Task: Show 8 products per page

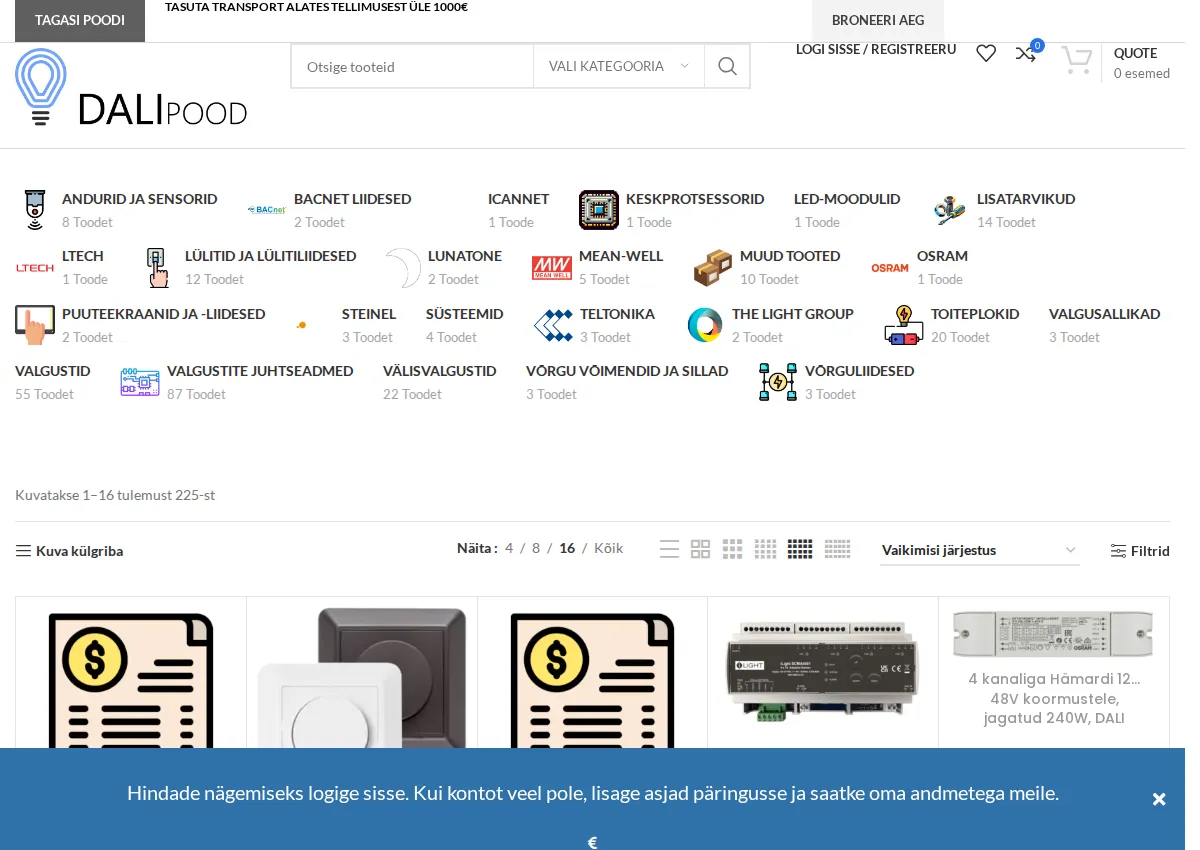Action: pyautogui.click(x=536, y=548)
